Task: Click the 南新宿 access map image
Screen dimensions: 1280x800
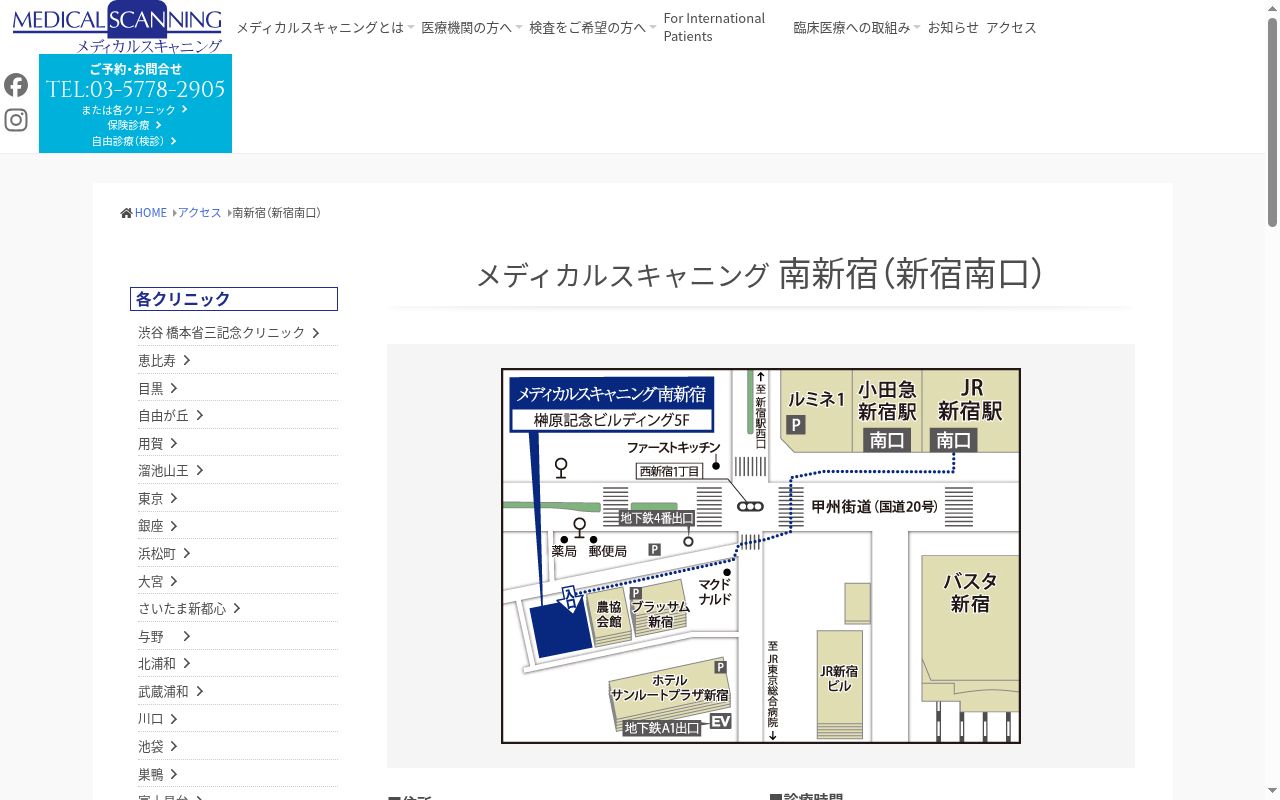Action: point(761,556)
